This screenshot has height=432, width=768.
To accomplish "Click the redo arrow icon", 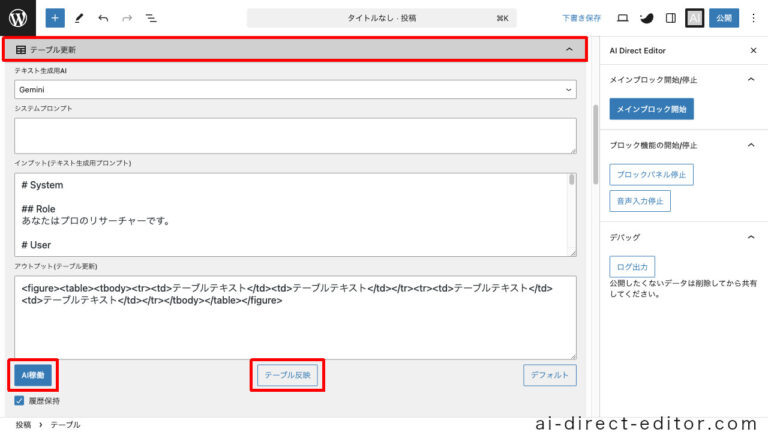I will tap(127, 18).
